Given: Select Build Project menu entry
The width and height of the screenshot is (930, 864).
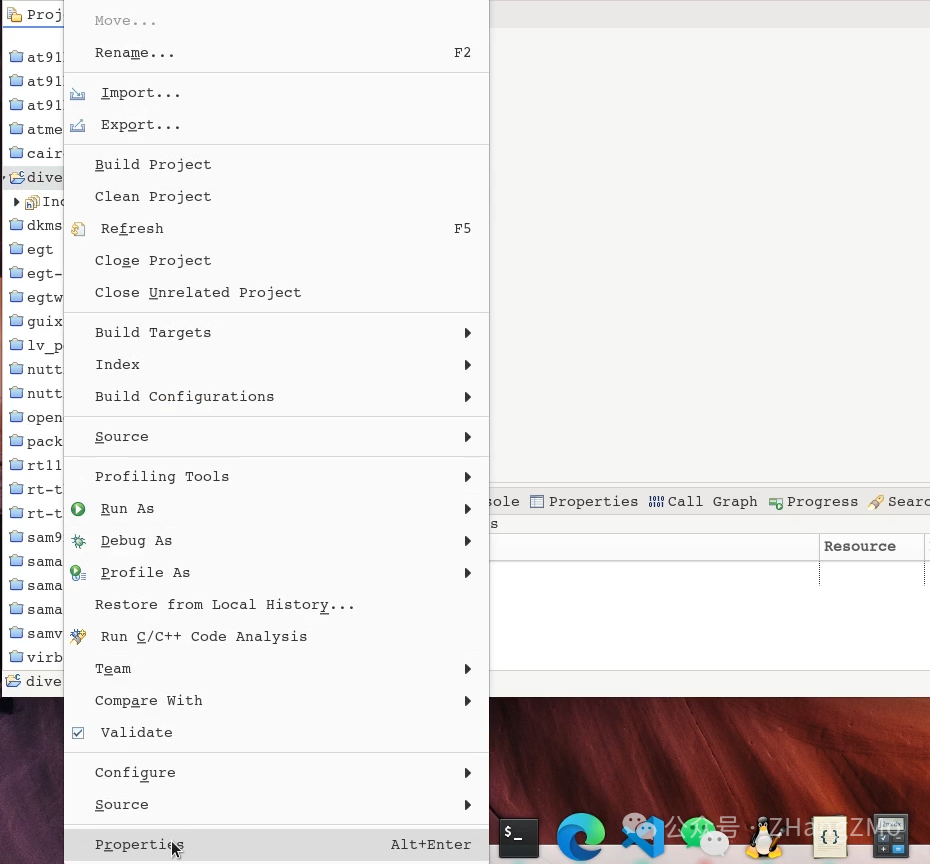Looking at the screenshot, I should (x=276, y=165).
